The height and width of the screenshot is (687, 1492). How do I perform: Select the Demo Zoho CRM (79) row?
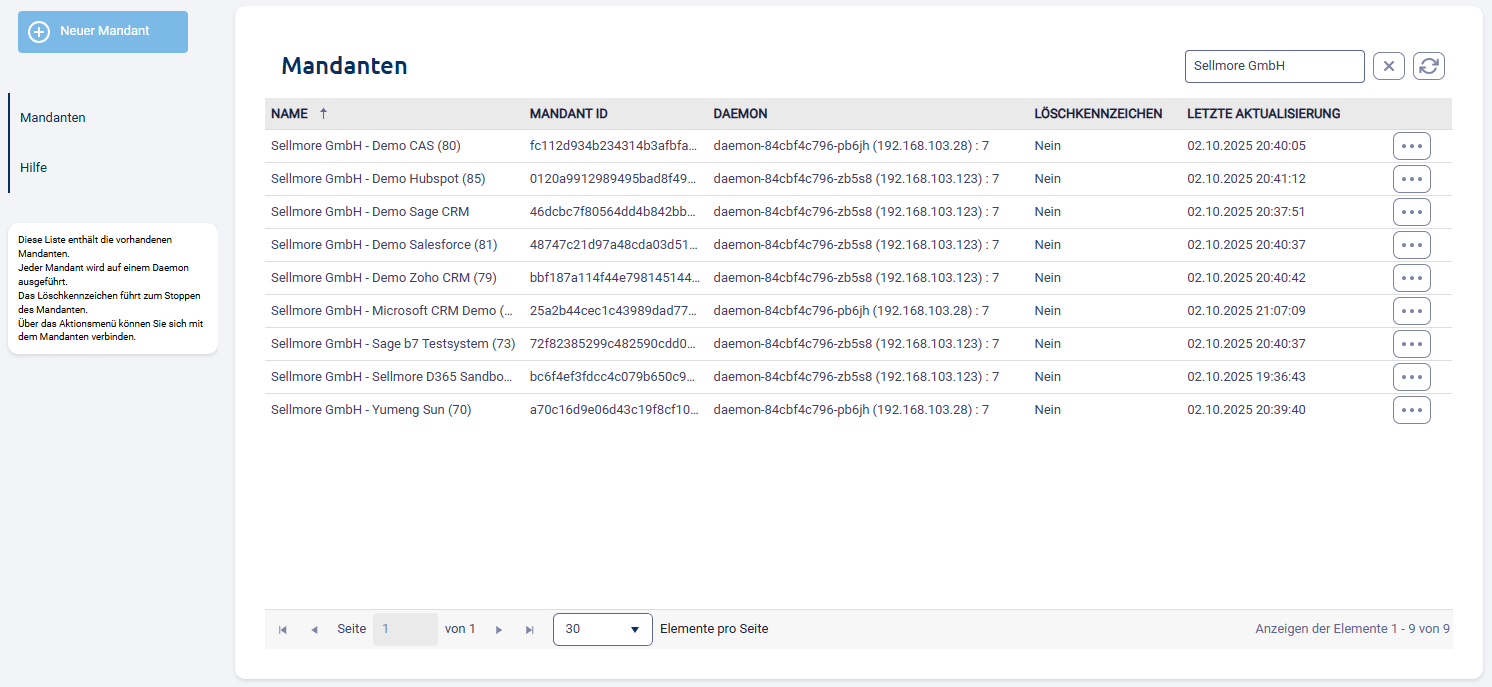pyautogui.click(x=383, y=278)
